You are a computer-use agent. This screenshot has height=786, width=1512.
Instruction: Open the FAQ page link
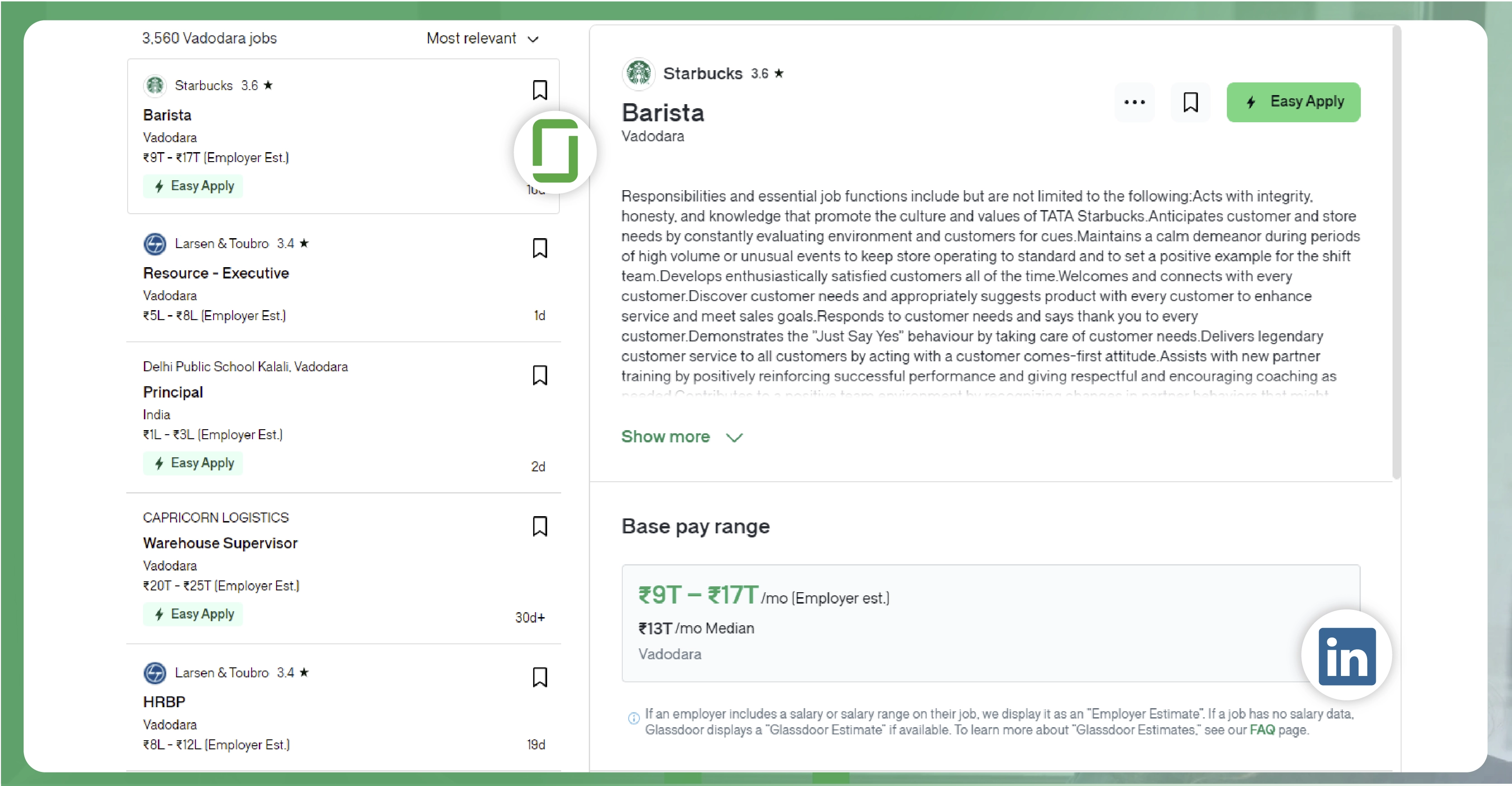coord(1260,730)
